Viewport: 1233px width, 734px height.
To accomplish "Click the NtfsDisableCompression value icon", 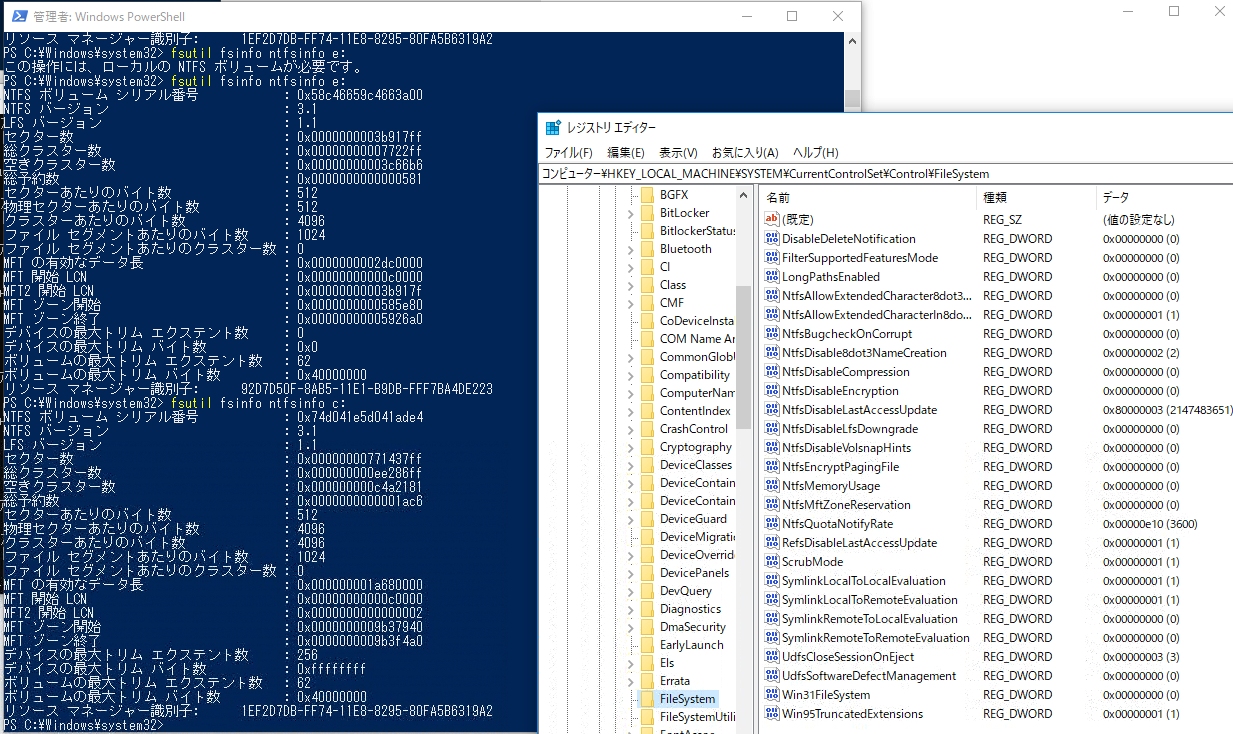I will click(x=771, y=371).
